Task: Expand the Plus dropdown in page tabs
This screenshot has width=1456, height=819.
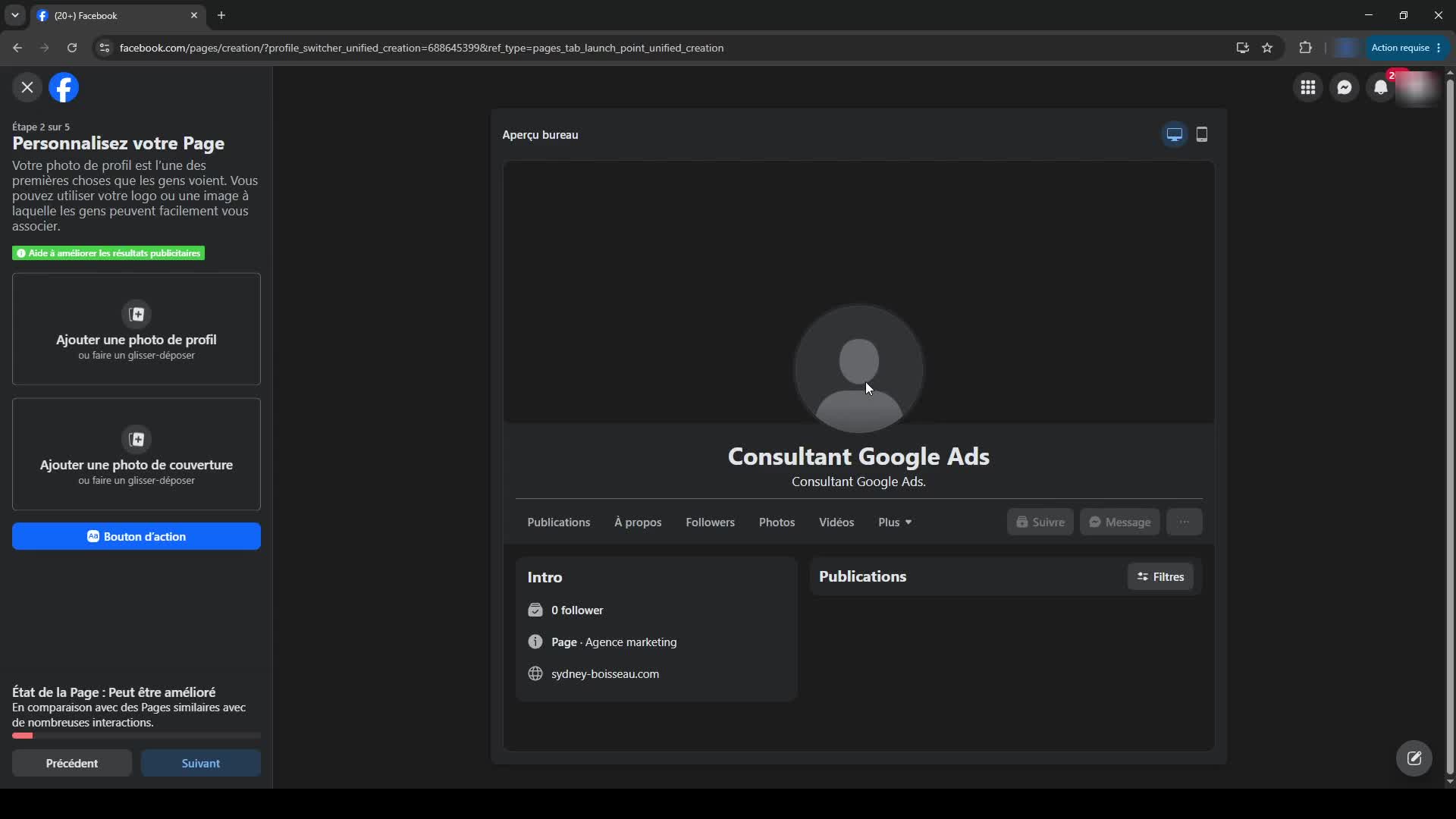Action: click(895, 522)
